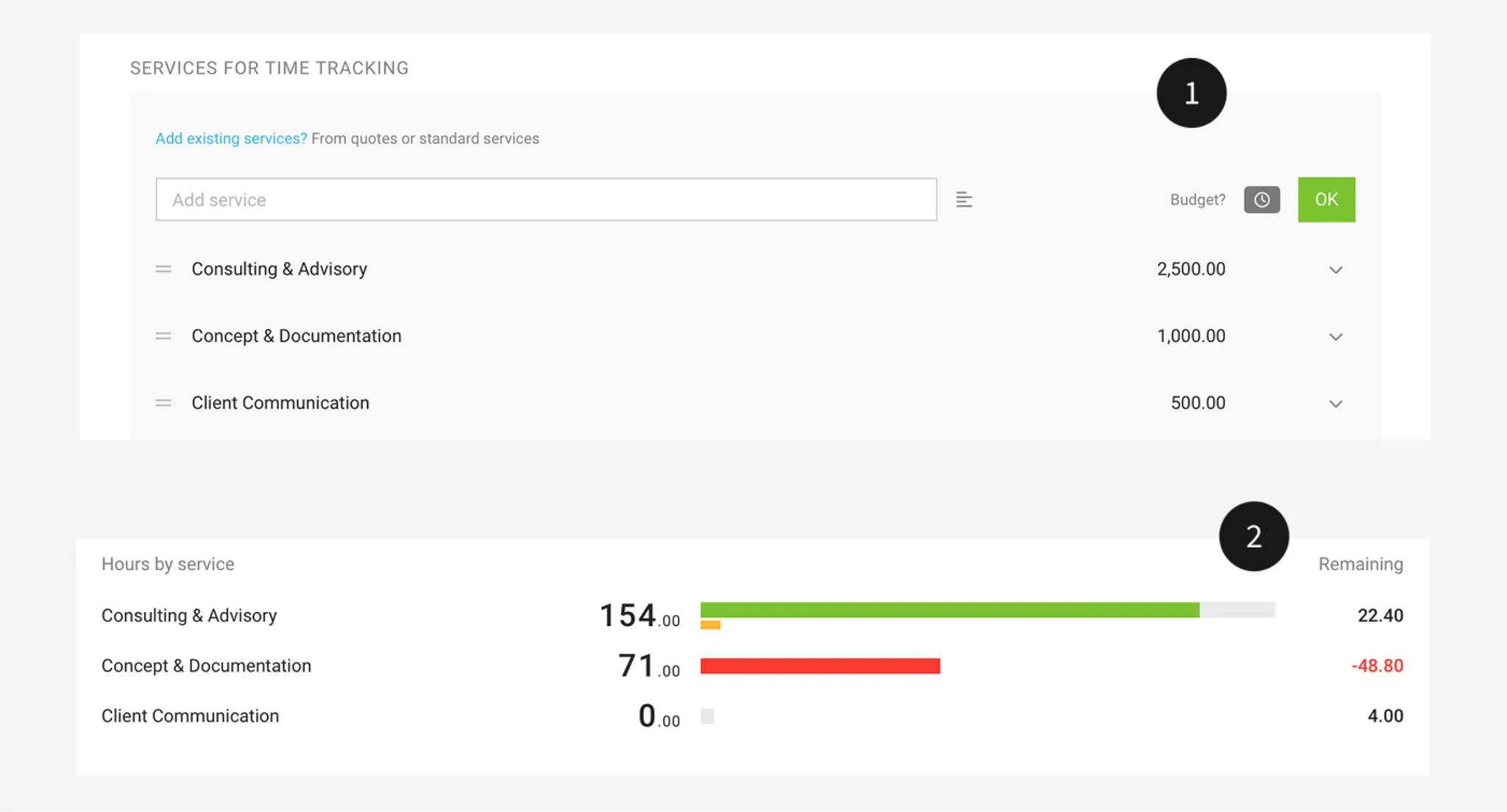Click Concept & Documentation in Hours by service
This screenshot has height=812, width=1507.
[x=206, y=666]
